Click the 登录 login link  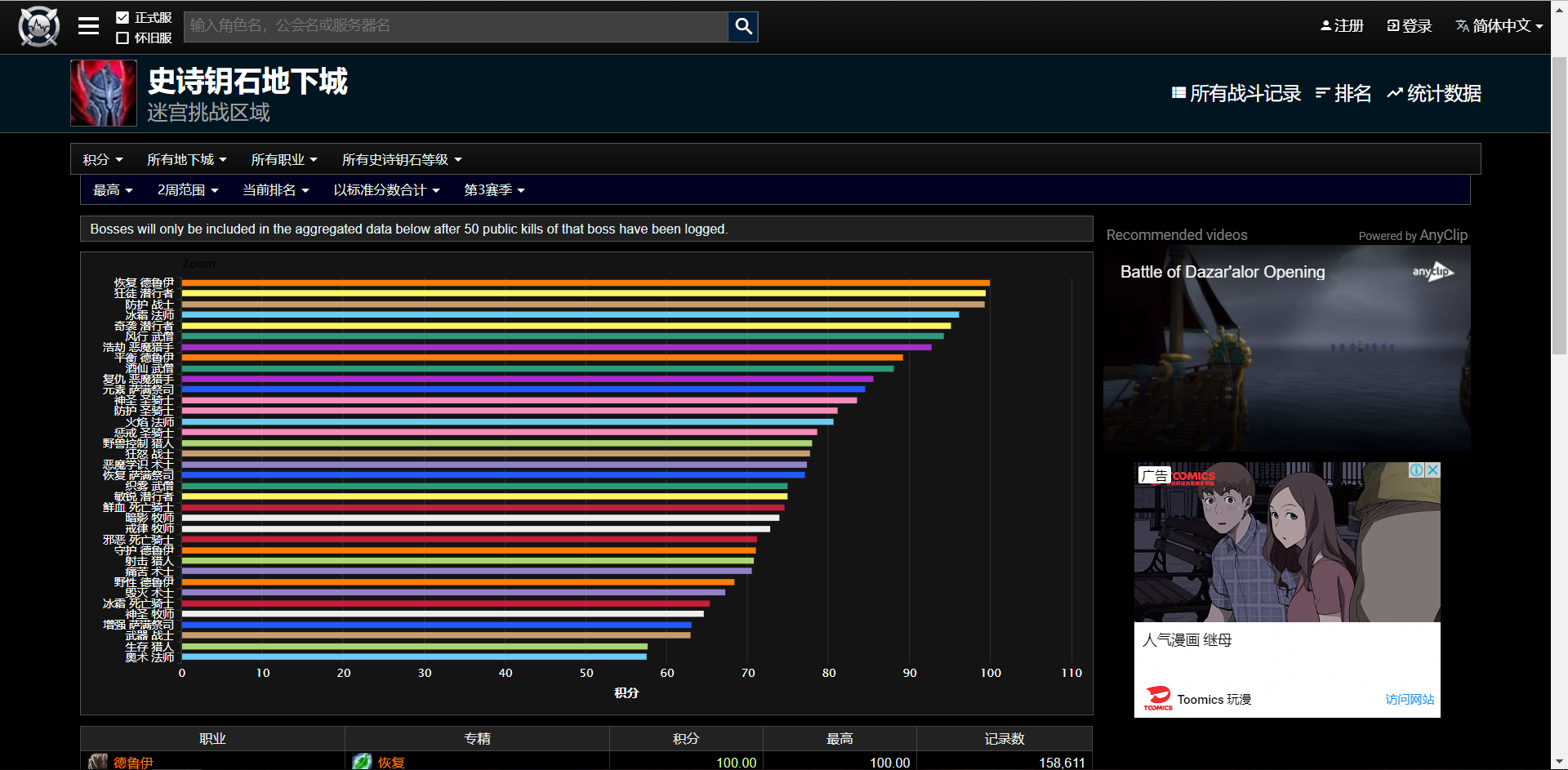pos(1410,26)
